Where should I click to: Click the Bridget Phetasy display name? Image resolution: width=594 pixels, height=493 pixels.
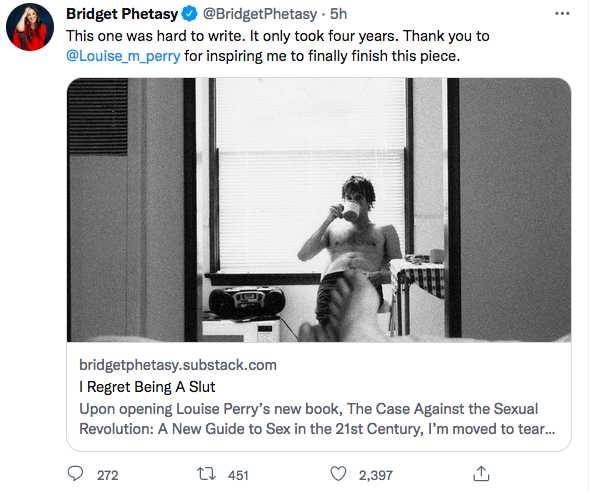pyautogui.click(x=122, y=14)
